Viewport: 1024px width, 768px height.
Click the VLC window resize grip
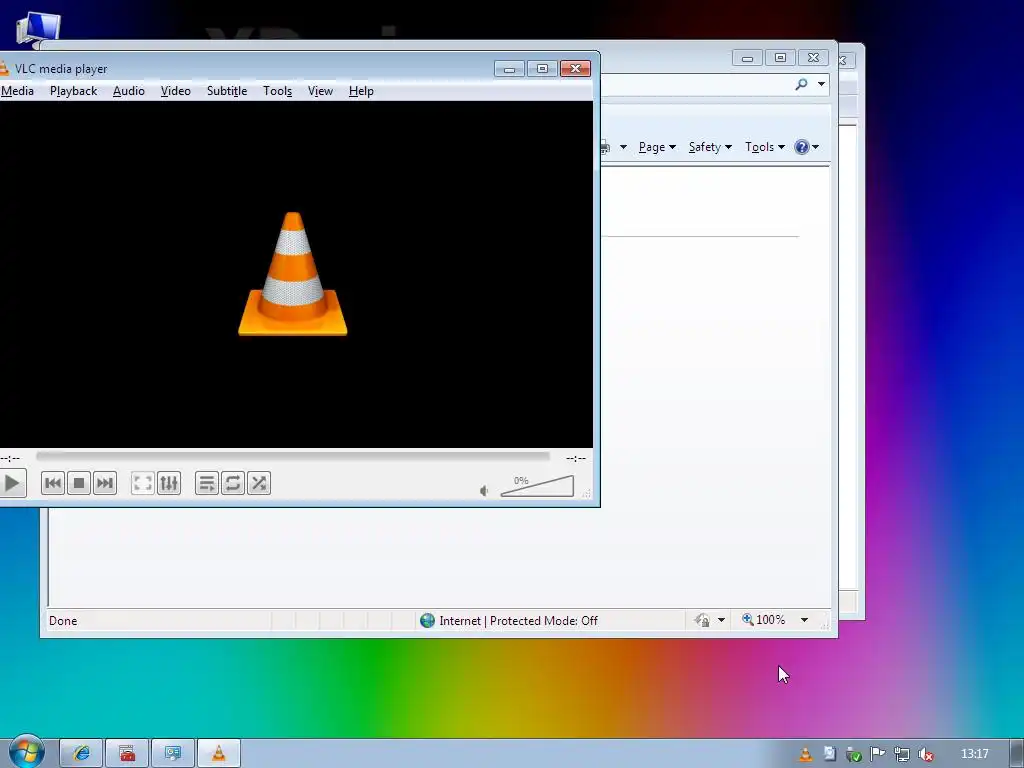586,494
